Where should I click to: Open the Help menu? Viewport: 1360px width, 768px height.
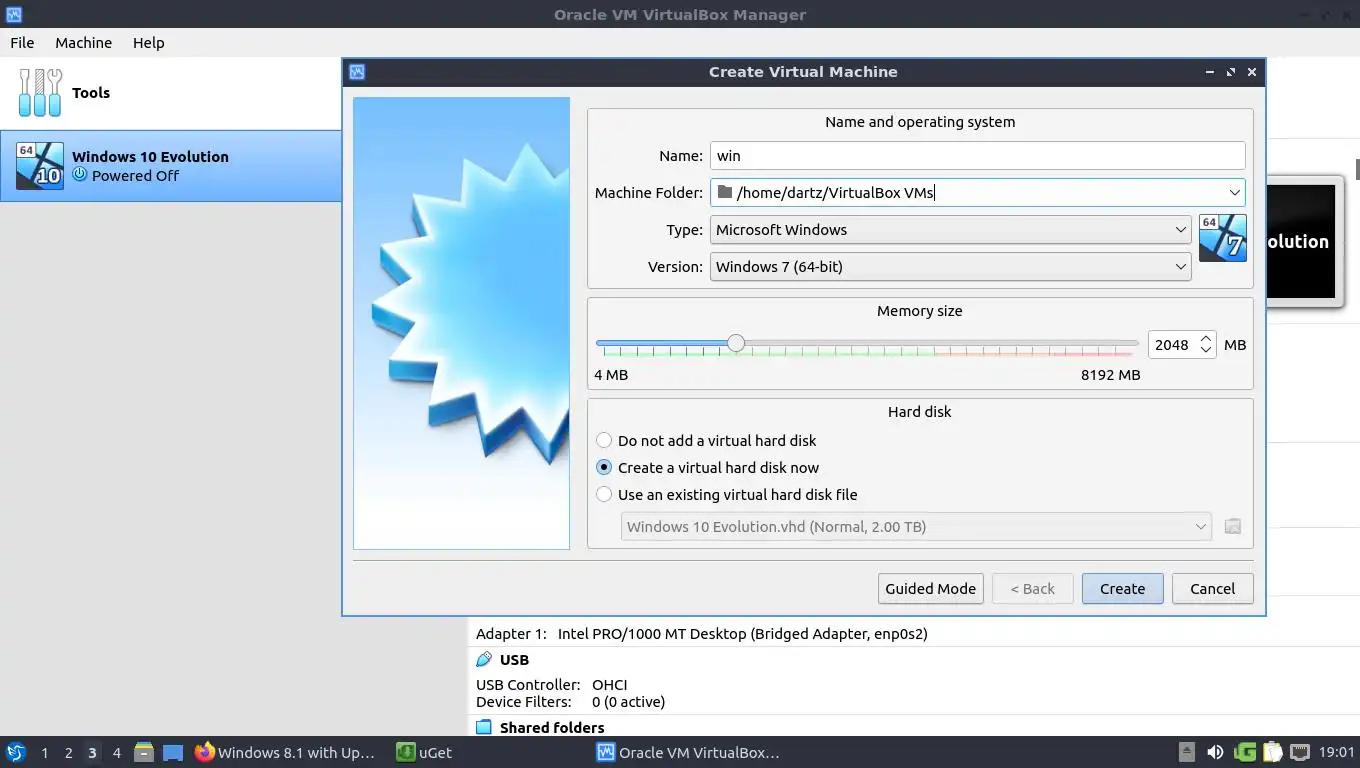148,42
